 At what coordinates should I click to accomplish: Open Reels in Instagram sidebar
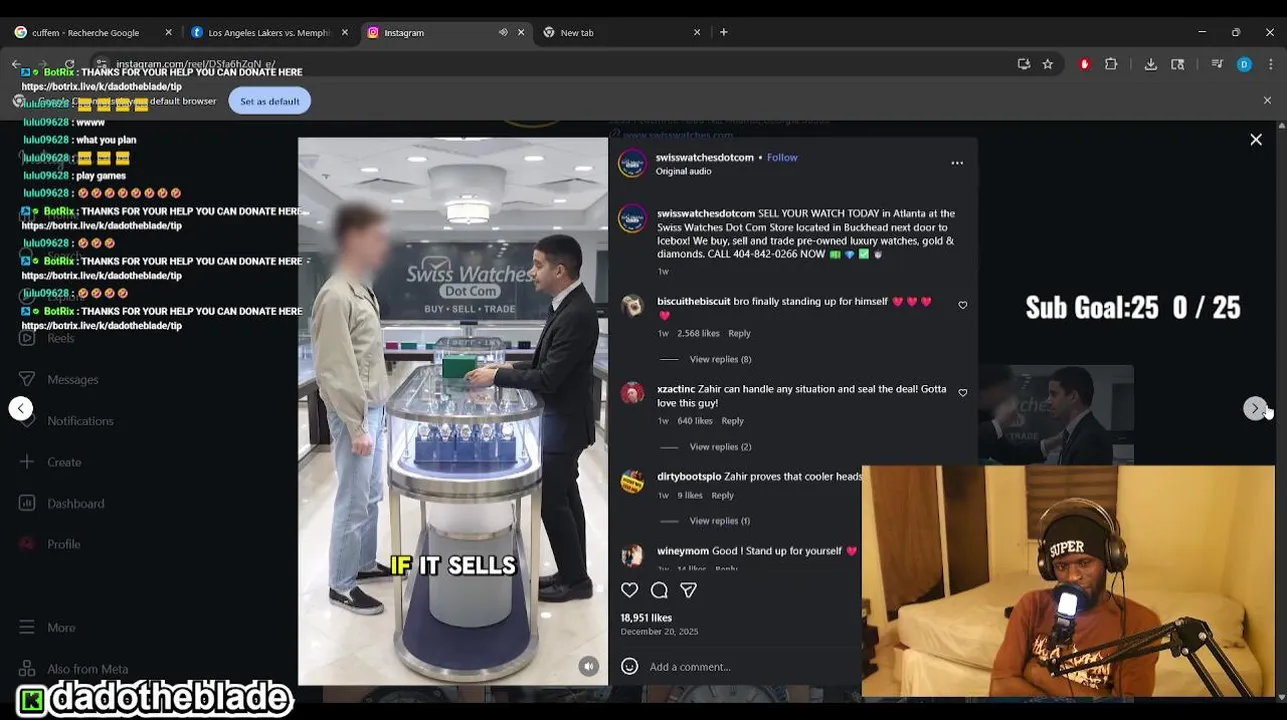click(47, 338)
